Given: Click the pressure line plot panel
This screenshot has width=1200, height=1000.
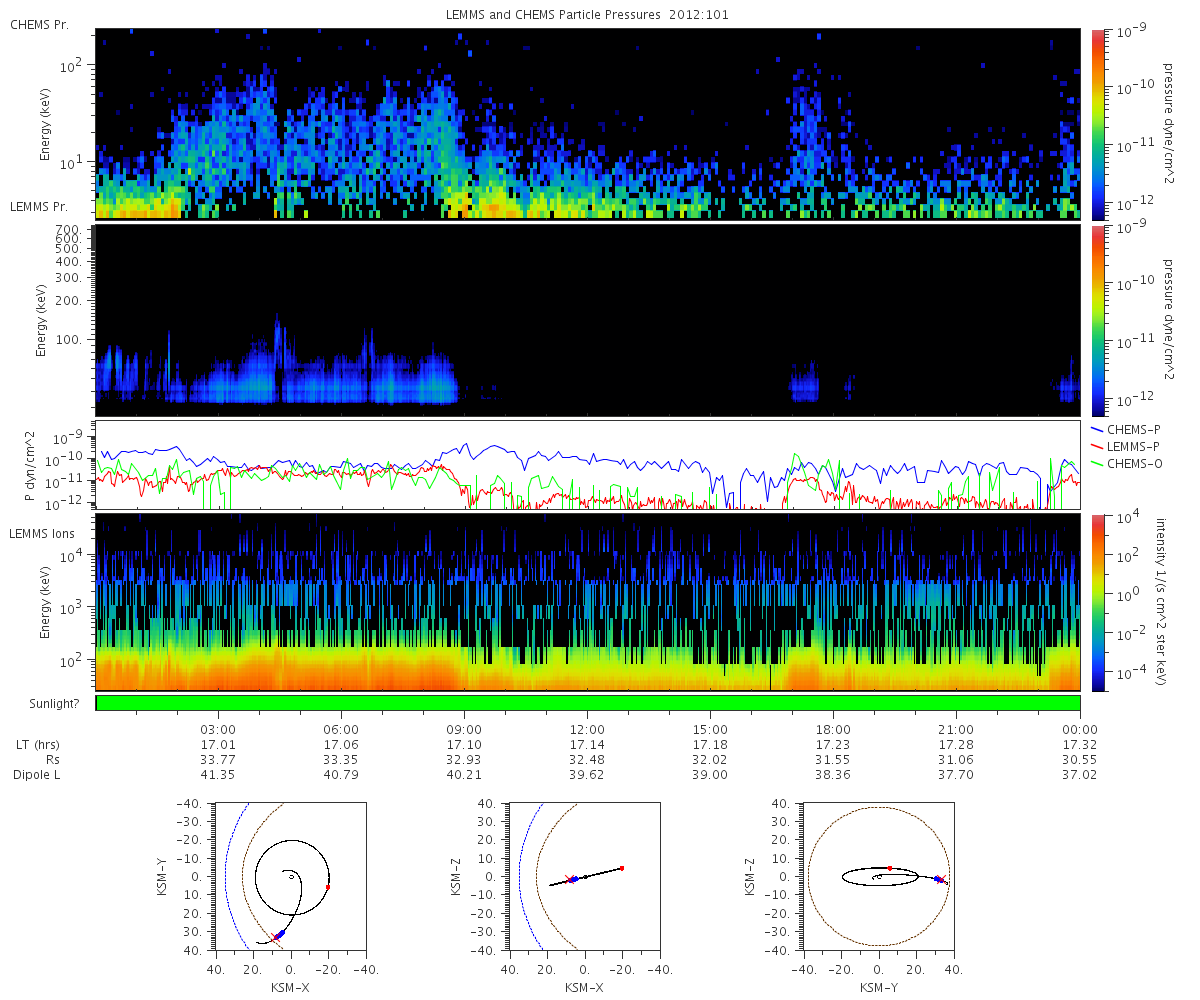Looking at the screenshot, I should pos(588,465).
